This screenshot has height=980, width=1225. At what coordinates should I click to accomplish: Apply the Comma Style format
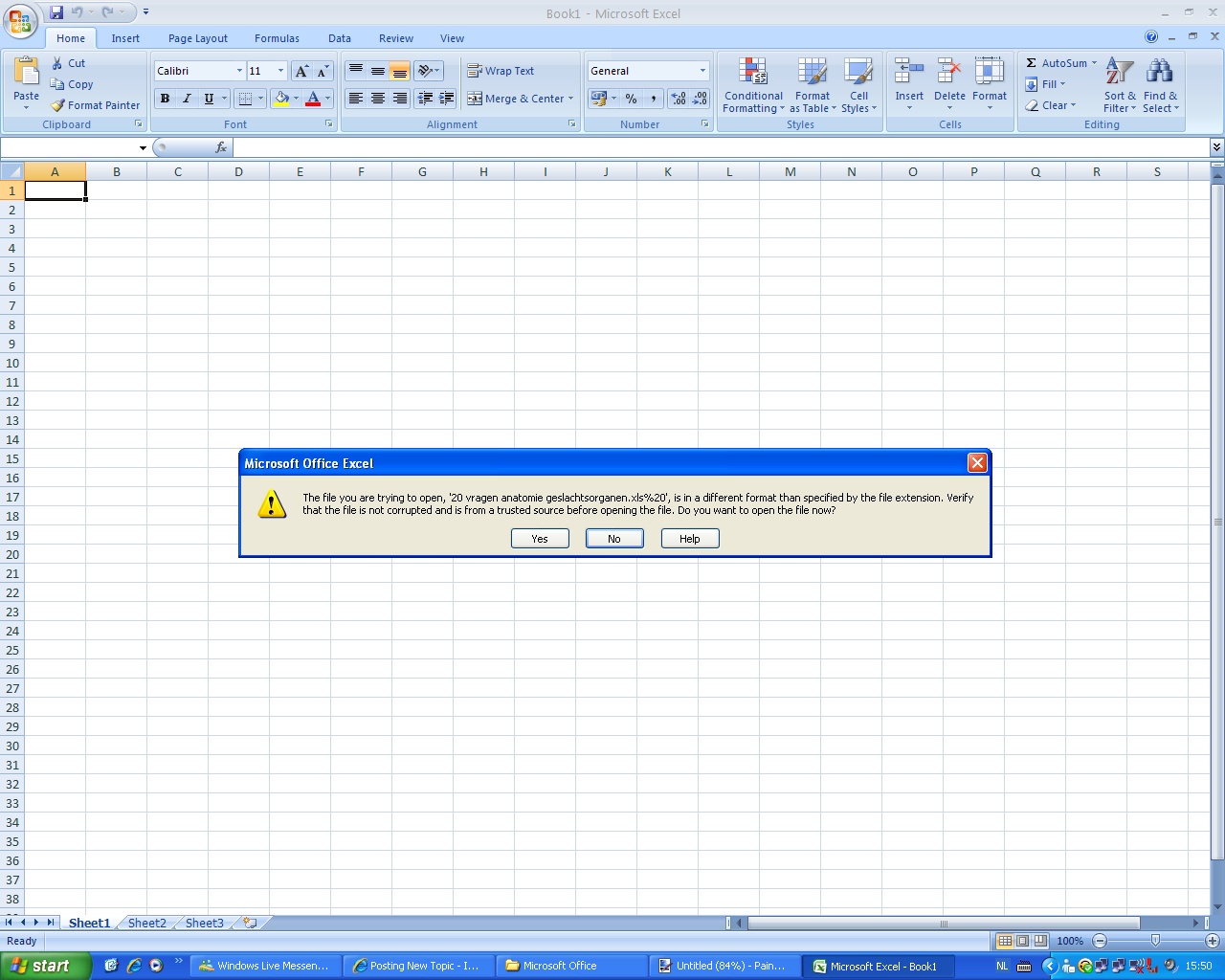(653, 99)
